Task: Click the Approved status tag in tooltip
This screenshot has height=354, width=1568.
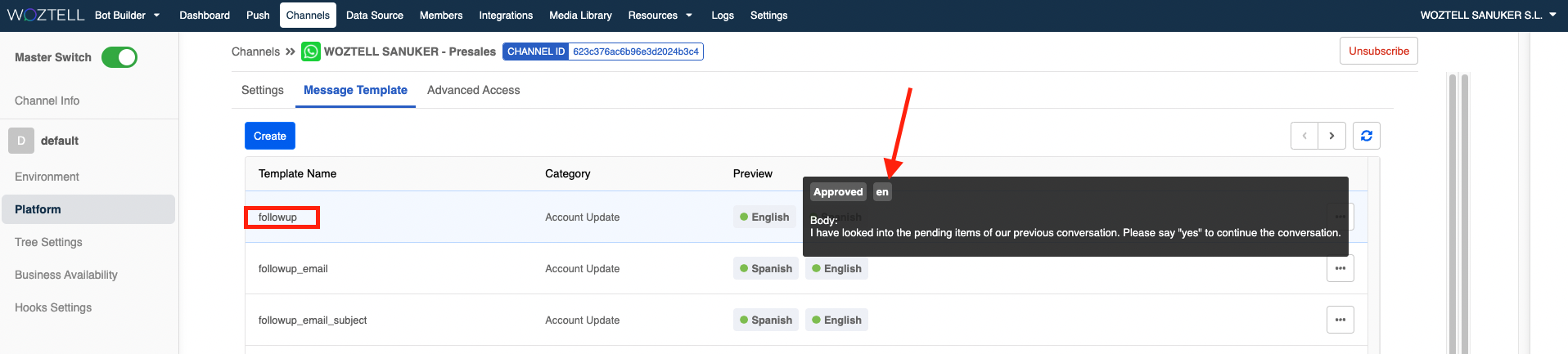Action: coord(838,192)
